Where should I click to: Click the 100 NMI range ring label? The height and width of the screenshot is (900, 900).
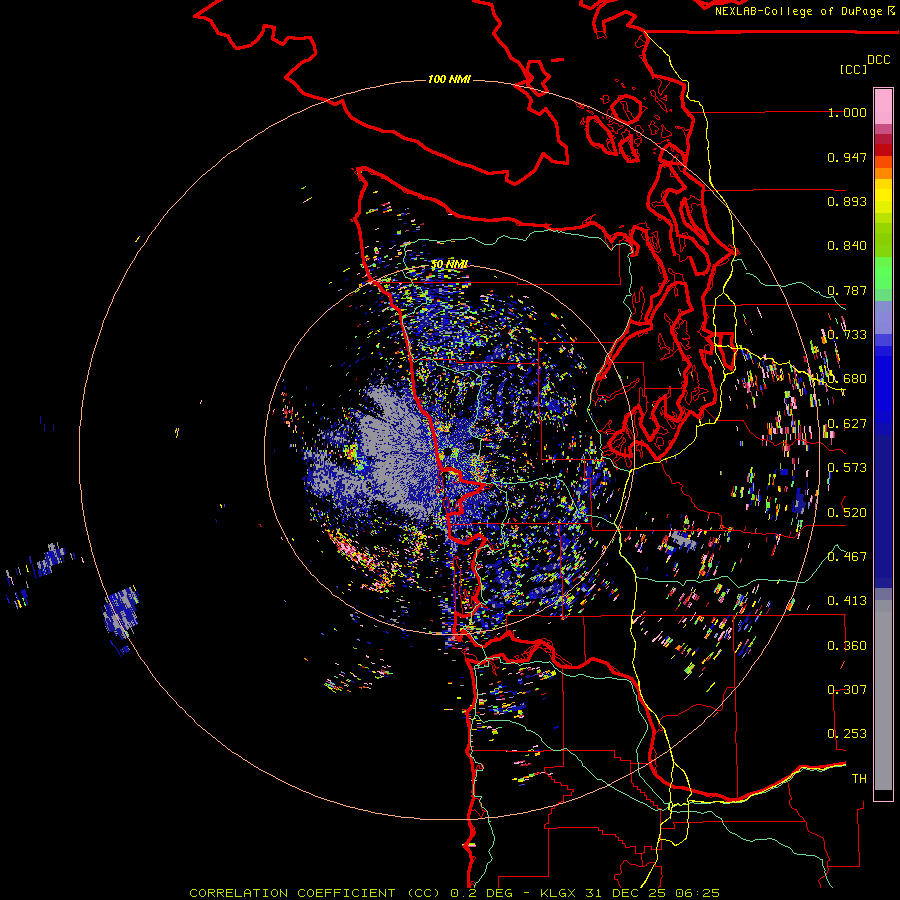point(449,79)
